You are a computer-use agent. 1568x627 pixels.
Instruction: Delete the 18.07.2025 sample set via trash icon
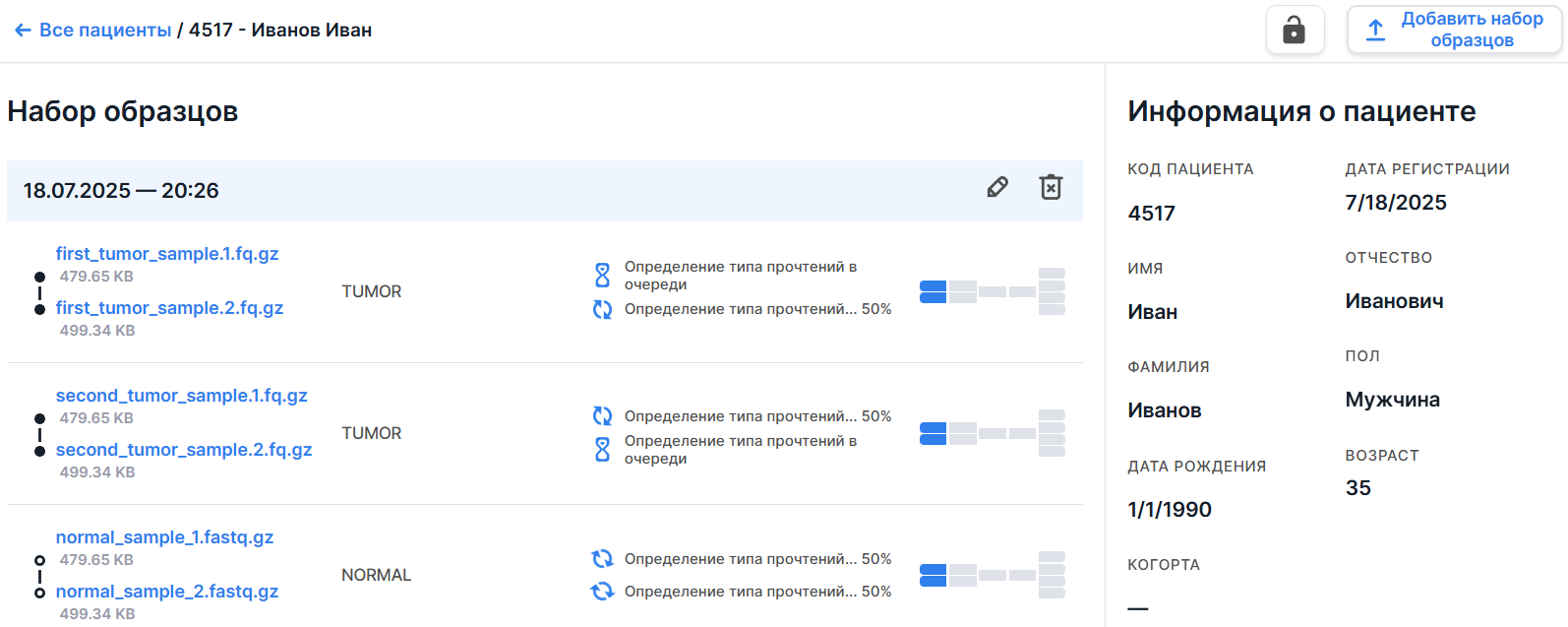(1051, 188)
